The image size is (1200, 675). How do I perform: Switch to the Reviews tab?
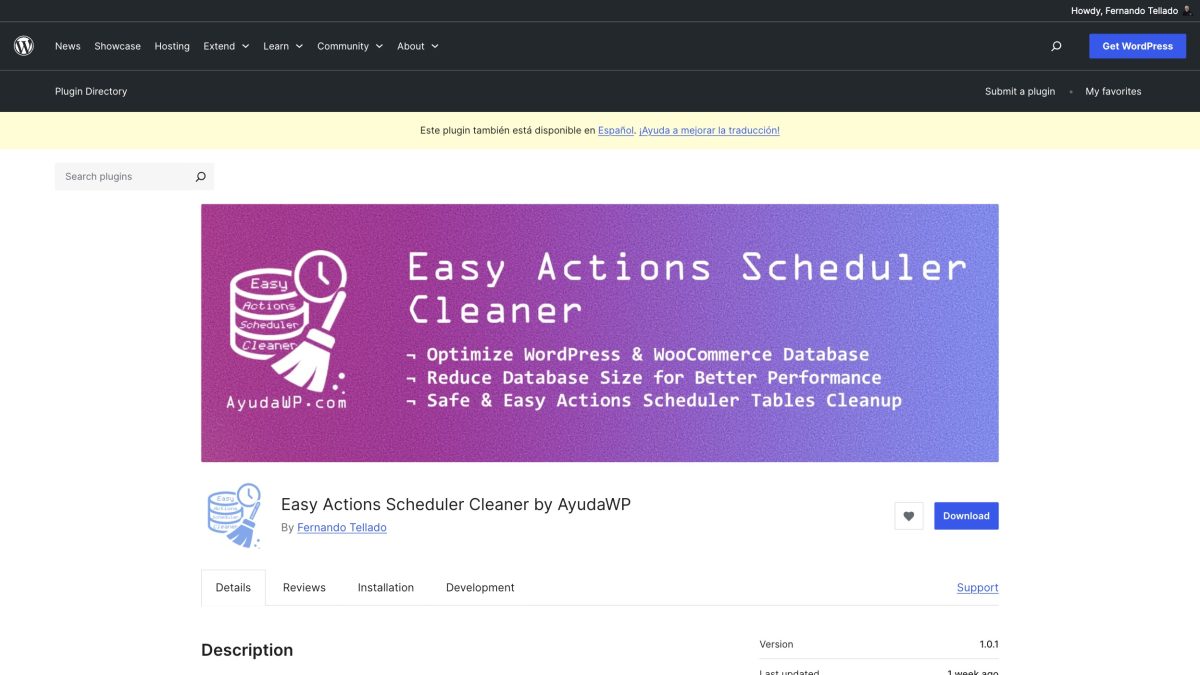click(303, 587)
